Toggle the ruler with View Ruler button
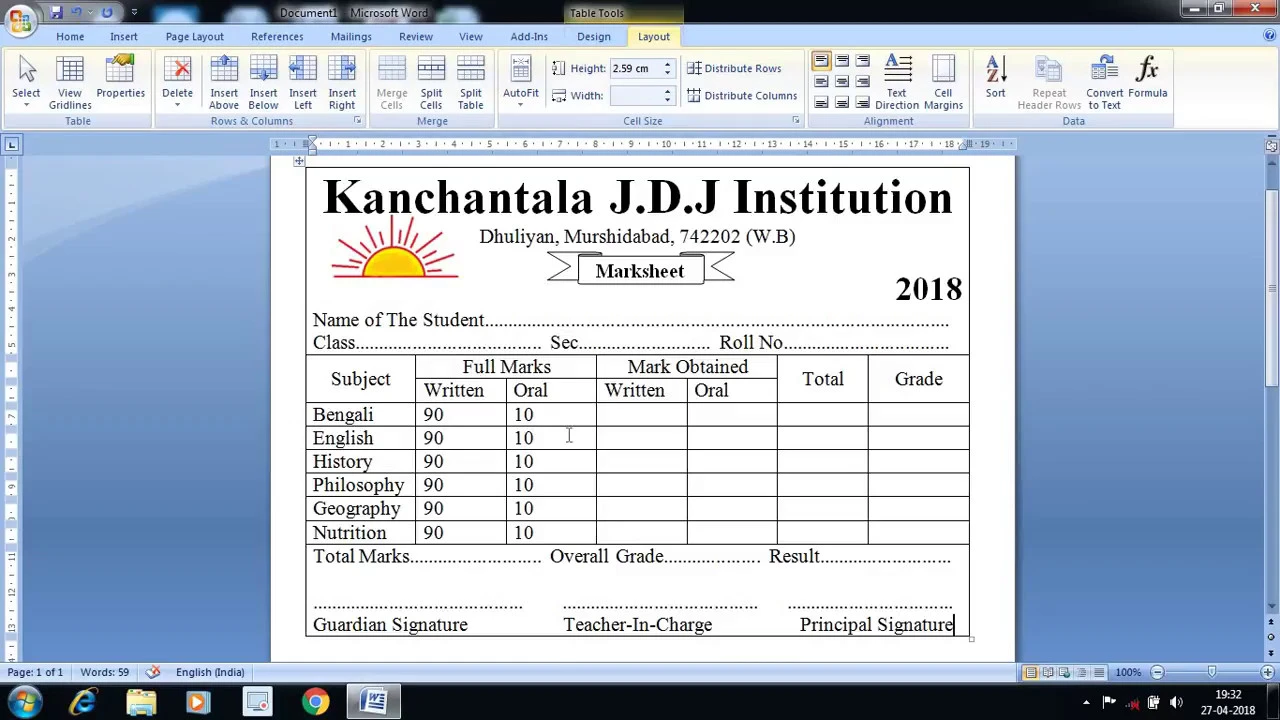The height and width of the screenshot is (720, 1280). (x=1271, y=145)
